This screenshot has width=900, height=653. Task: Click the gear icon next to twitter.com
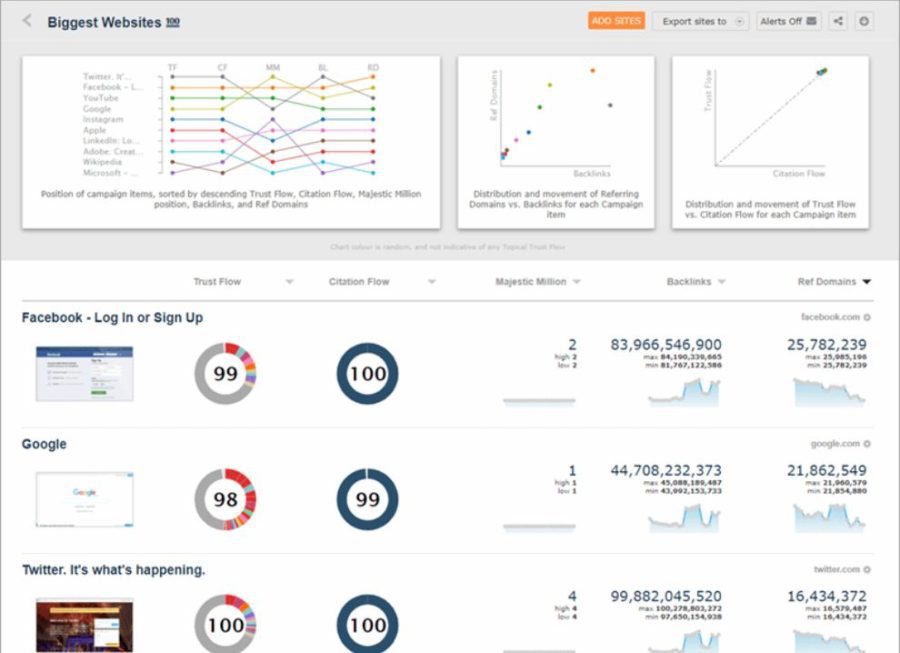tap(867, 570)
